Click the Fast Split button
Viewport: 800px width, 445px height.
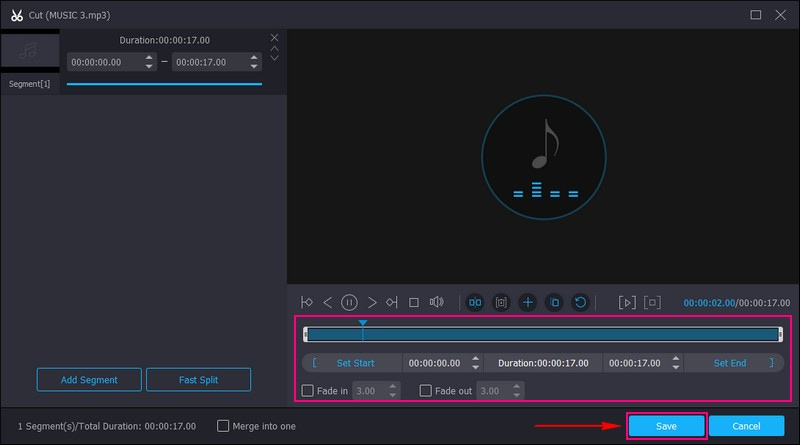[x=198, y=380]
